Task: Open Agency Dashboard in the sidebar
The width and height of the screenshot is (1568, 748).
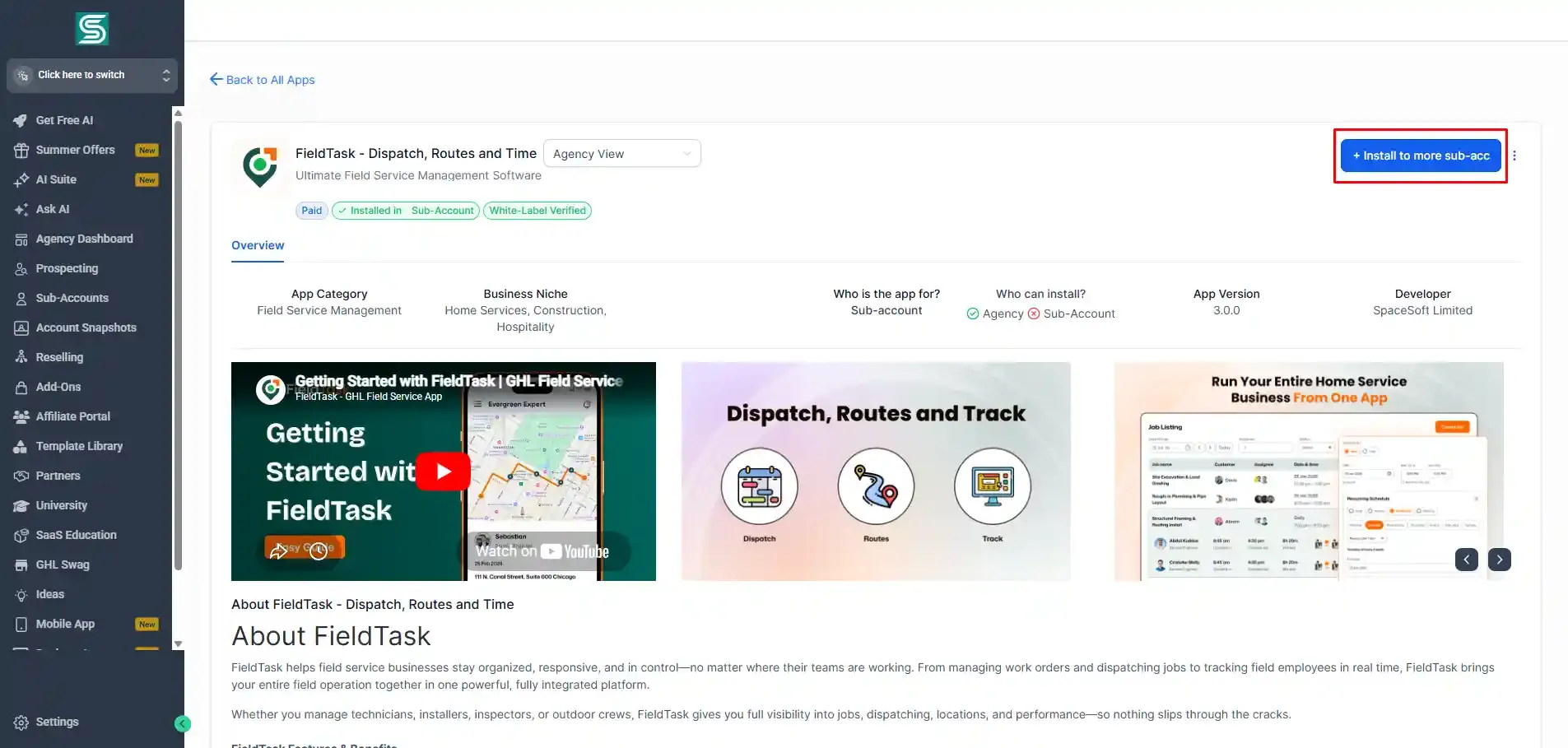Action: click(x=84, y=239)
